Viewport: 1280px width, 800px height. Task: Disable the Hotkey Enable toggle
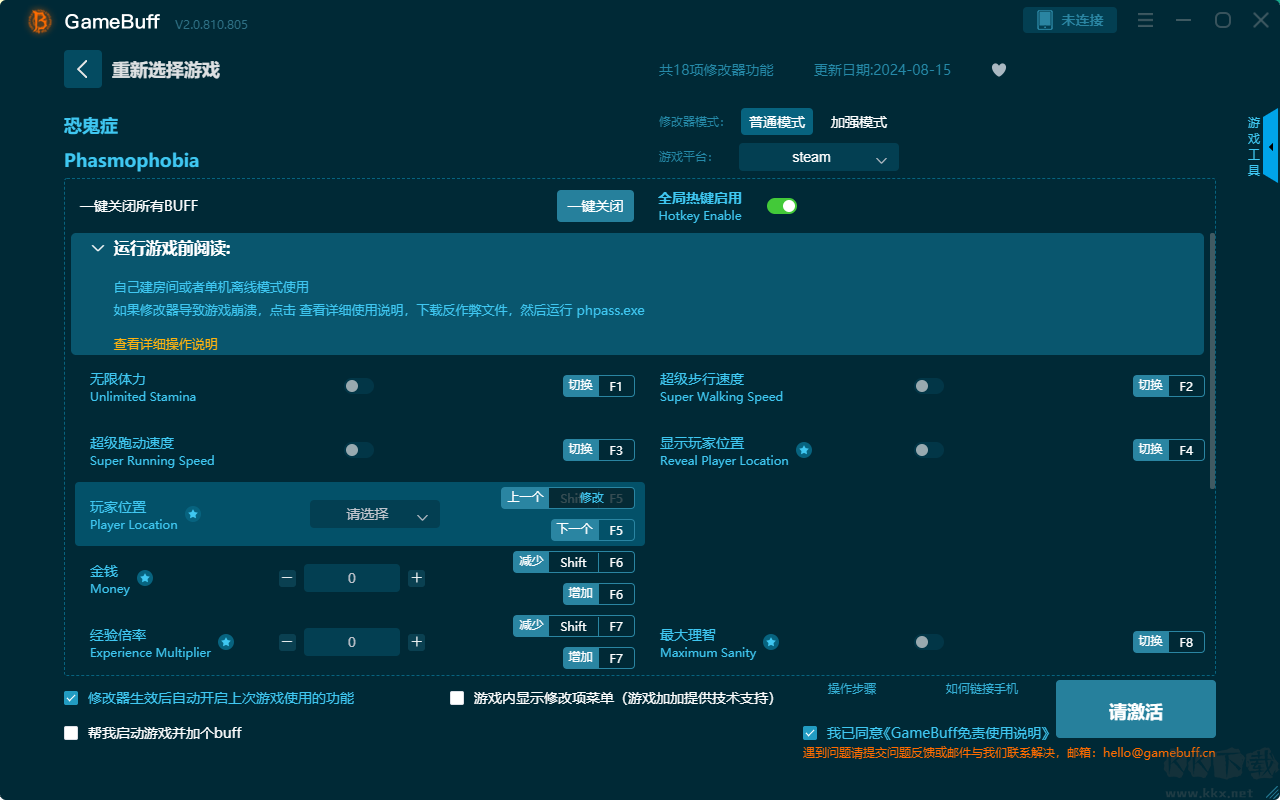pyautogui.click(x=781, y=205)
